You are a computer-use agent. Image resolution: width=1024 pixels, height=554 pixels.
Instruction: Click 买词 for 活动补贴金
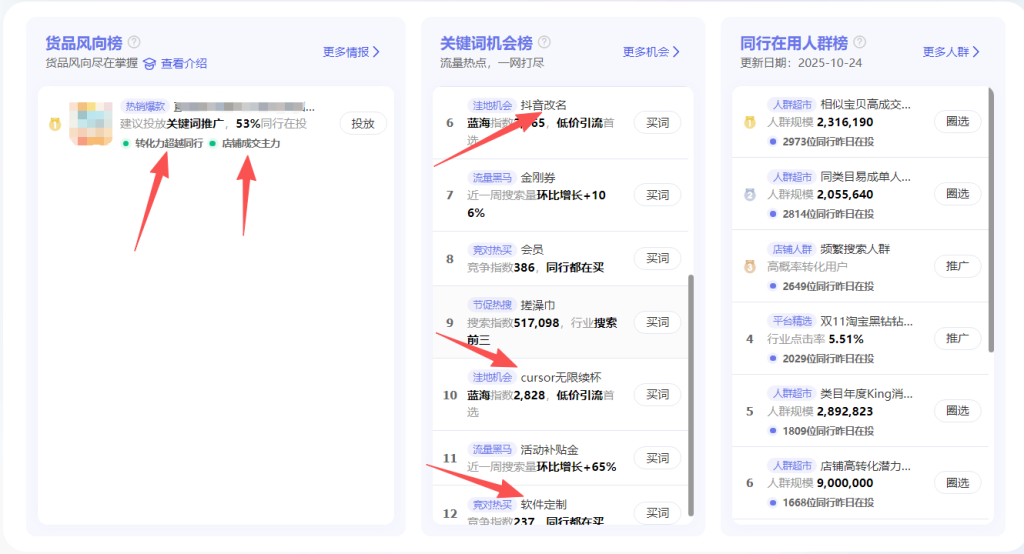point(657,458)
